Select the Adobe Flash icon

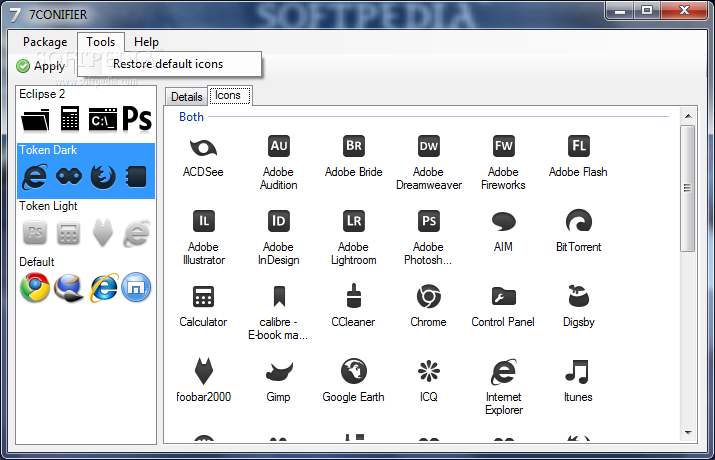(578, 146)
